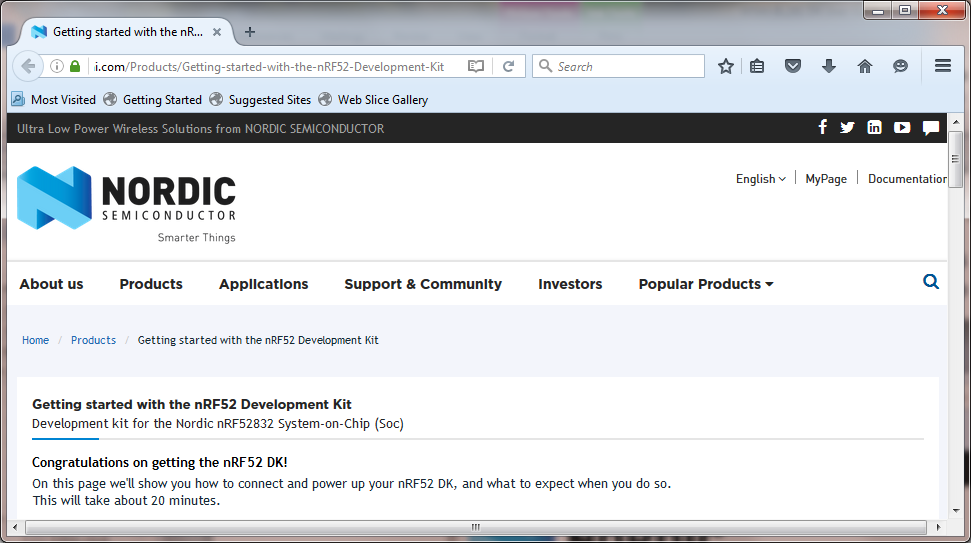971x543 pixels.
Task: Go to Firefox home page icon
Action: coord(865,66)
